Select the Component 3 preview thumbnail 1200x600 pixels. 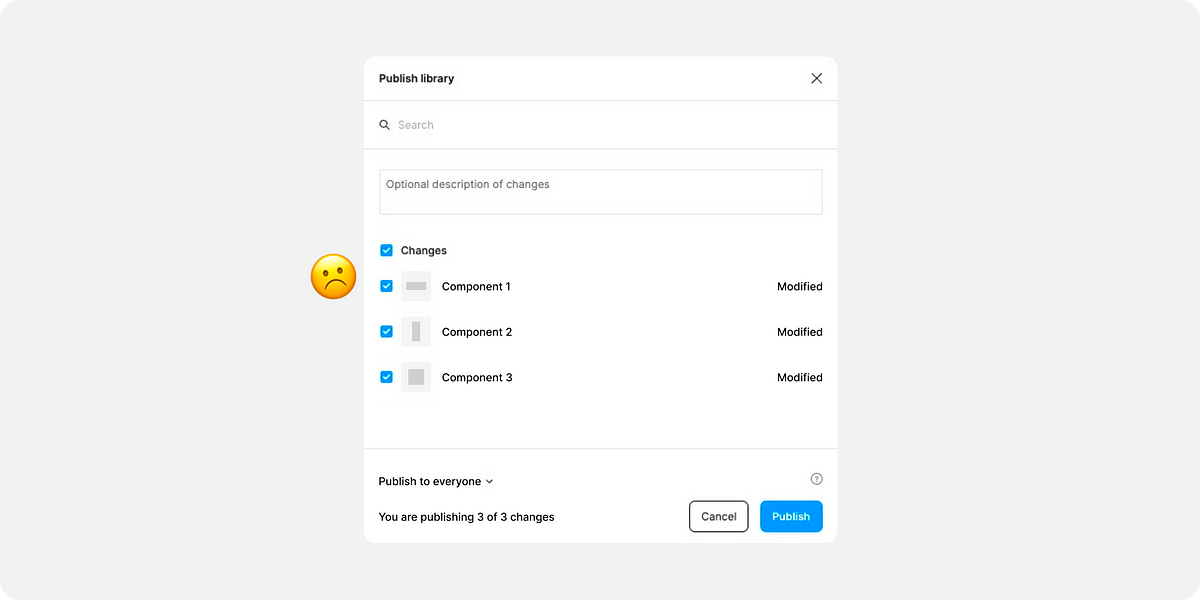[416, 377]
